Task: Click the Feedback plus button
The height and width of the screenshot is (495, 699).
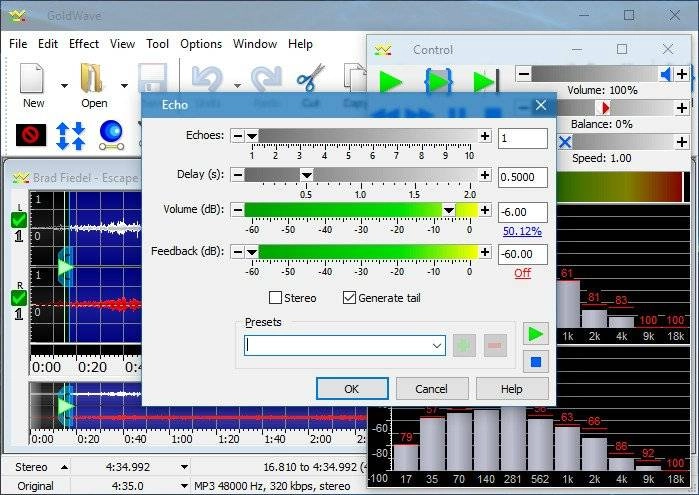Action: (485, 252)
